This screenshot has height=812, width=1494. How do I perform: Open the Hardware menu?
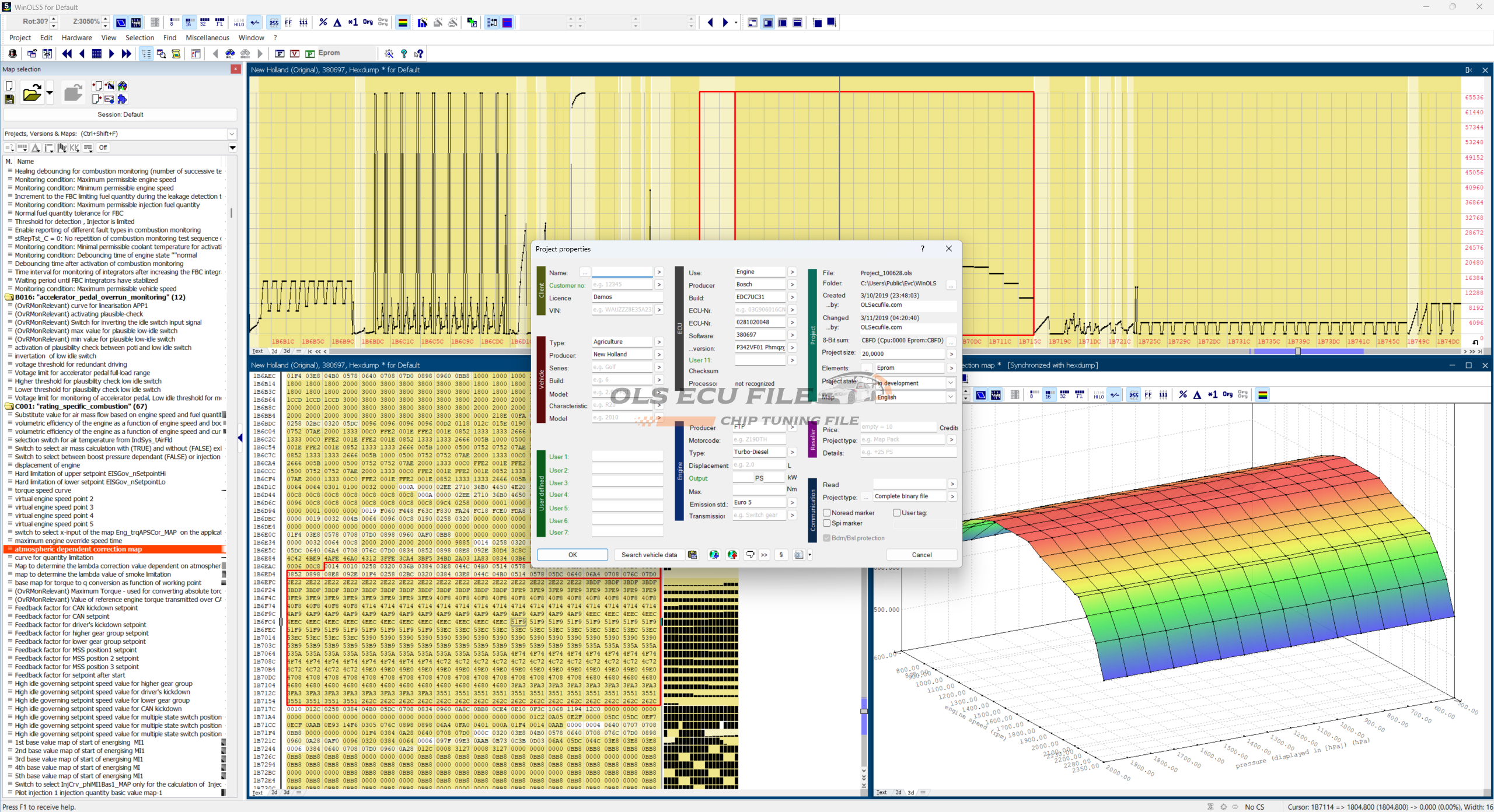76,38
